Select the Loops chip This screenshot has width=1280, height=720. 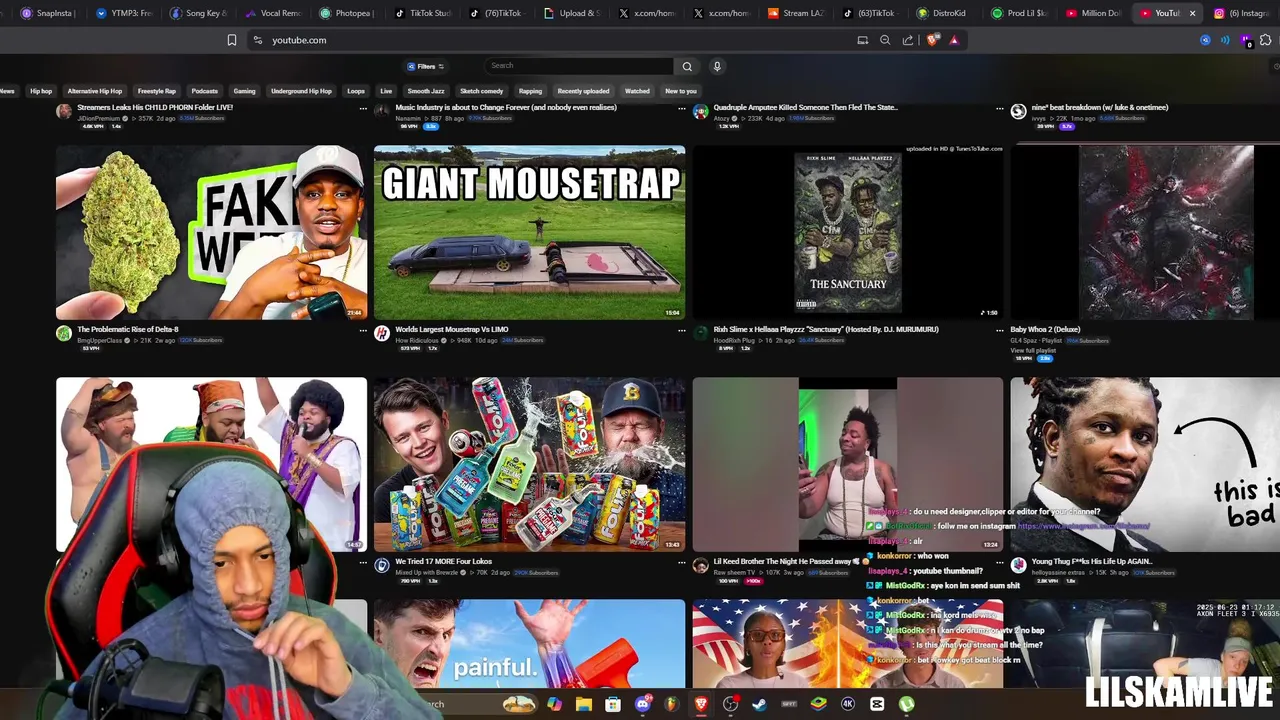click(356, 91)
